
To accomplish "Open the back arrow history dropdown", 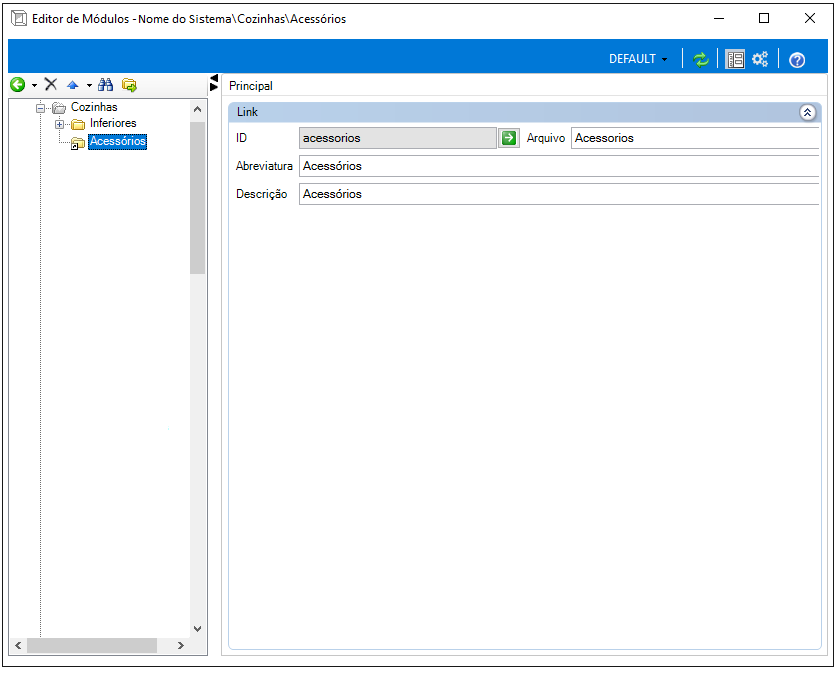I will [34, 86].
